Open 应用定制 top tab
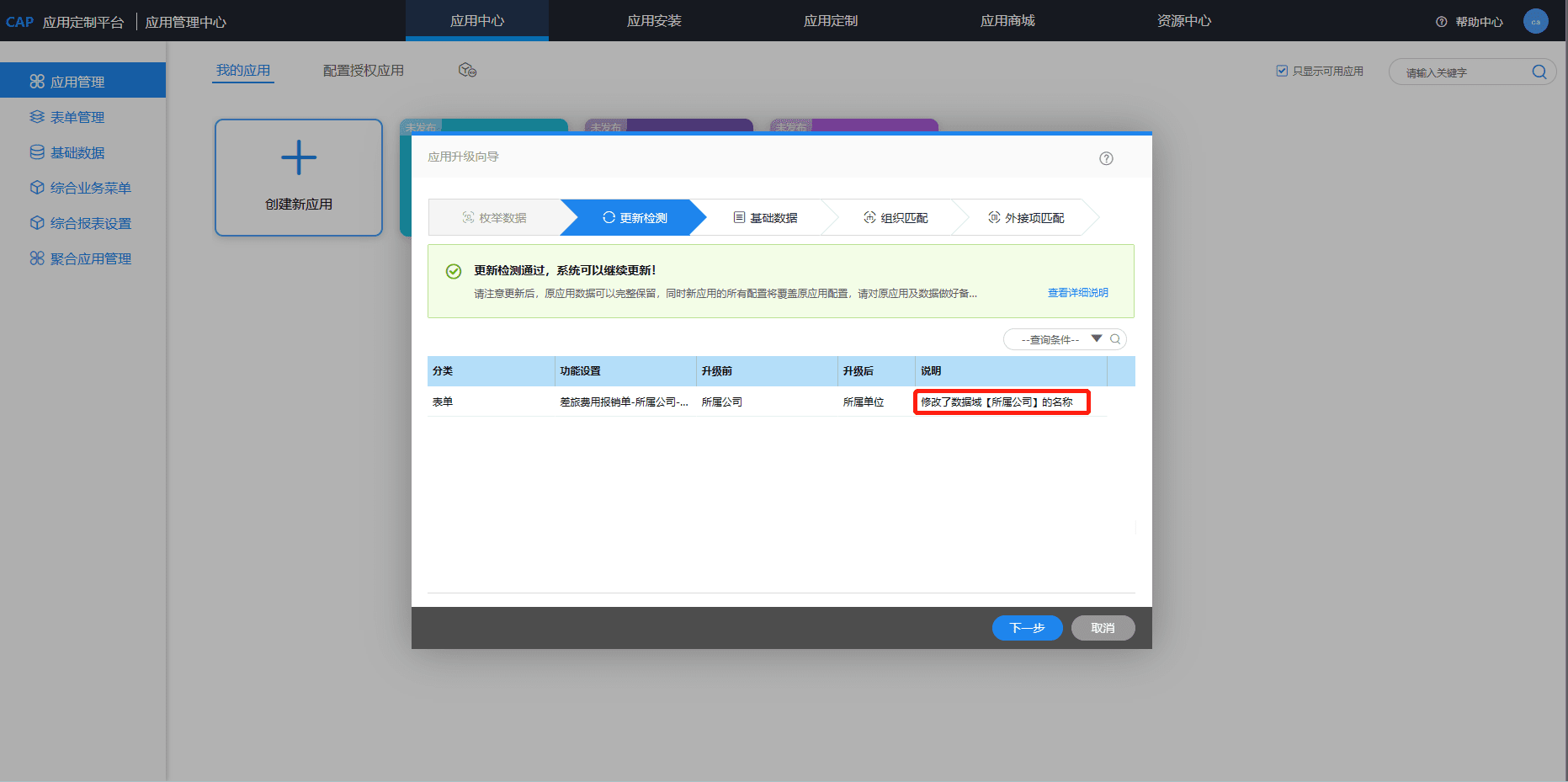1568x782 pixels. [831, 20]
